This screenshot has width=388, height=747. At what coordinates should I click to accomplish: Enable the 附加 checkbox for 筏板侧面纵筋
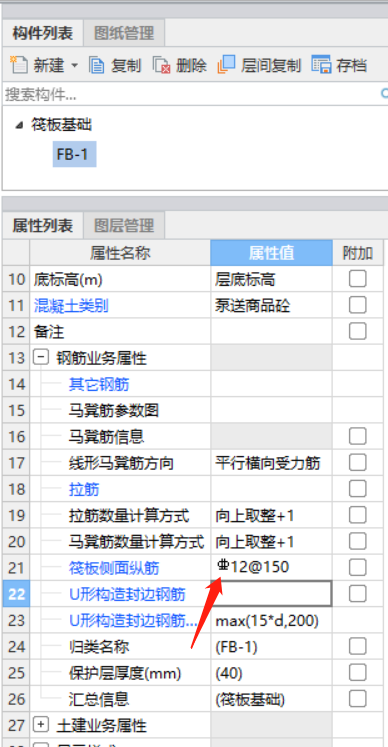(x=357, y=567)
